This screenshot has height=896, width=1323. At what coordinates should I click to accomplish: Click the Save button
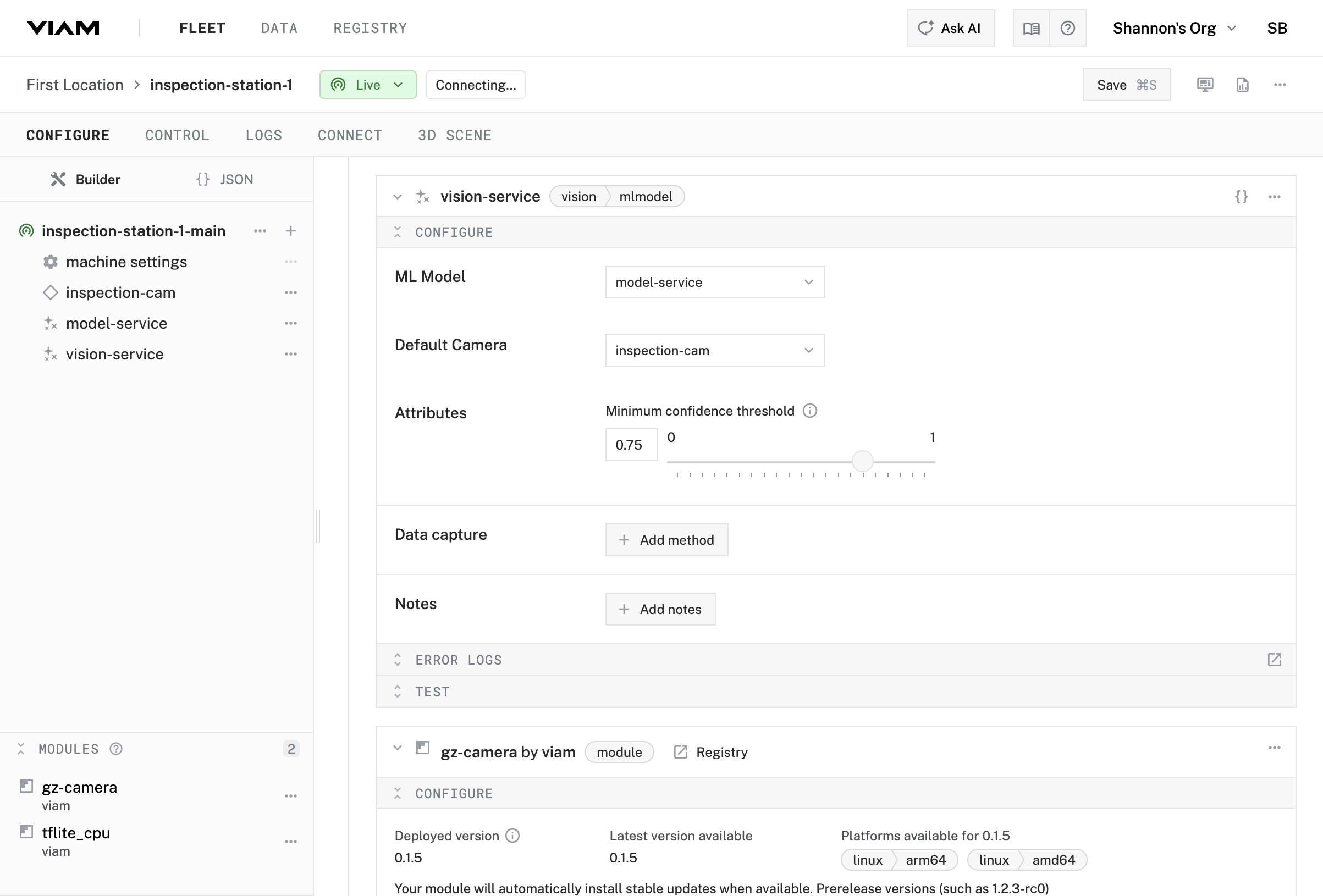pyautogui.click(x=1126, y=85)
